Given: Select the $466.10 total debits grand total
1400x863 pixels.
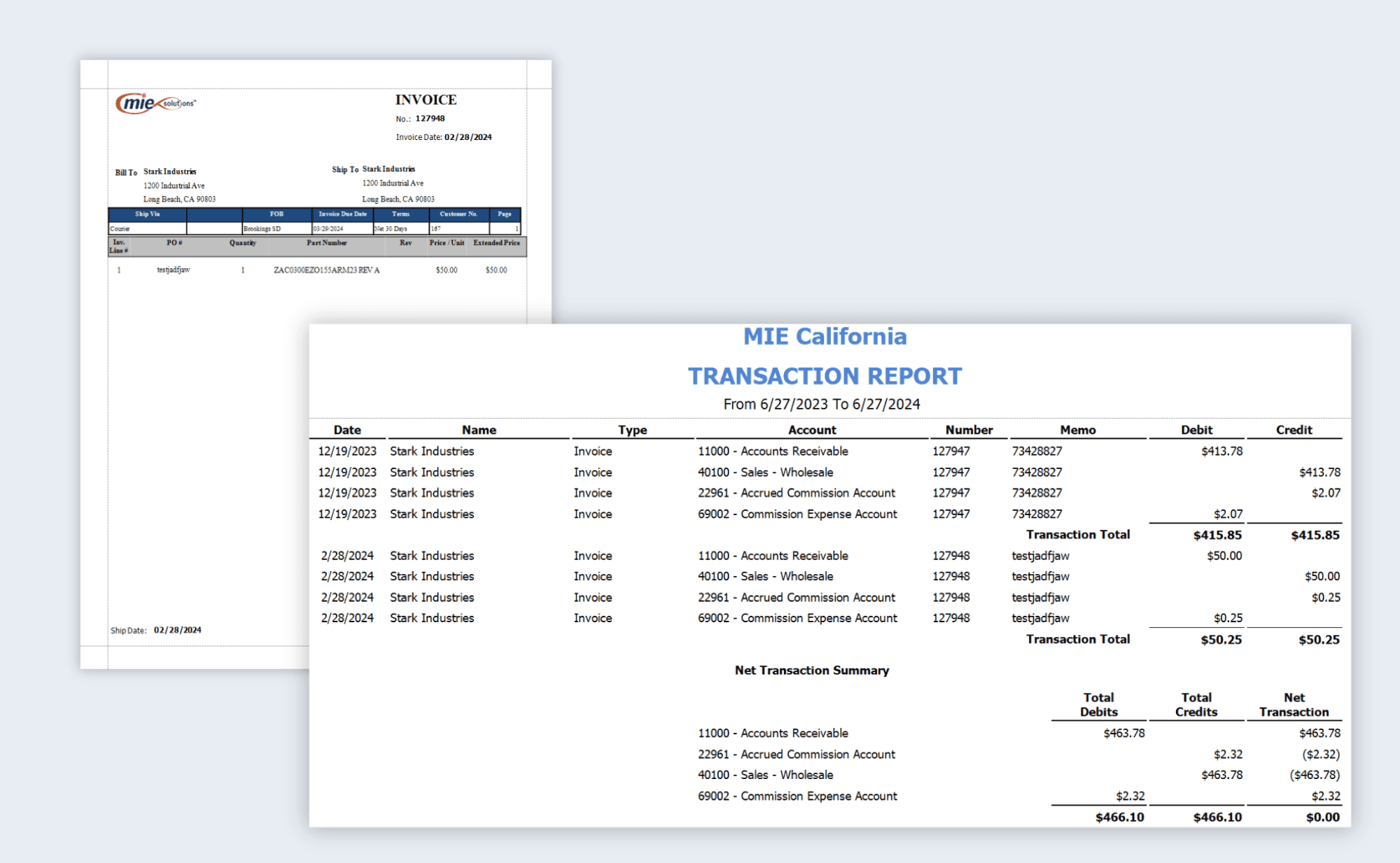Looking at the screenshot, I should tap(1119, 817).
